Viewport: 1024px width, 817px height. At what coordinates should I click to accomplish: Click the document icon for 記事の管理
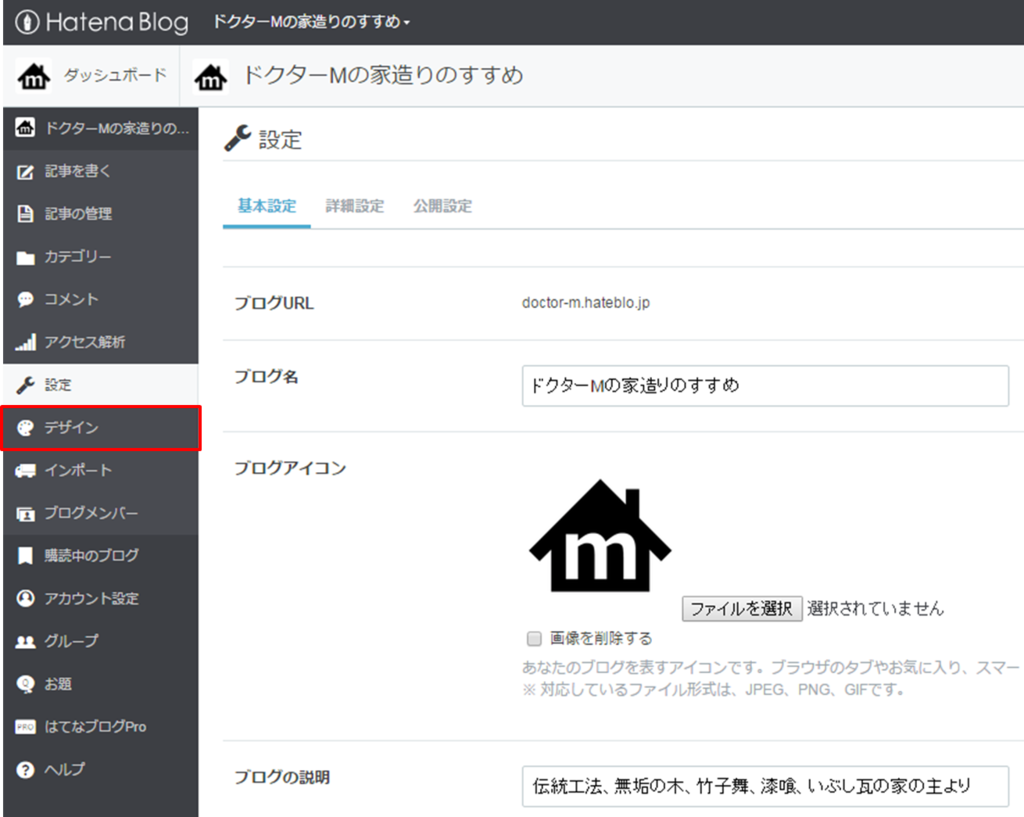(x=25, y=214)
